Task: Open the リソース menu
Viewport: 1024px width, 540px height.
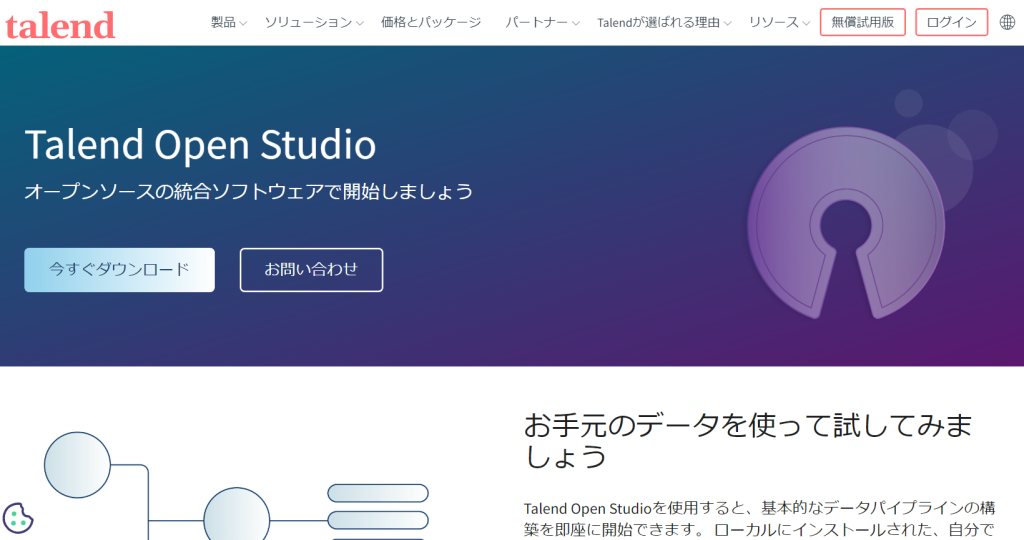Action: [x=779, y=22]
